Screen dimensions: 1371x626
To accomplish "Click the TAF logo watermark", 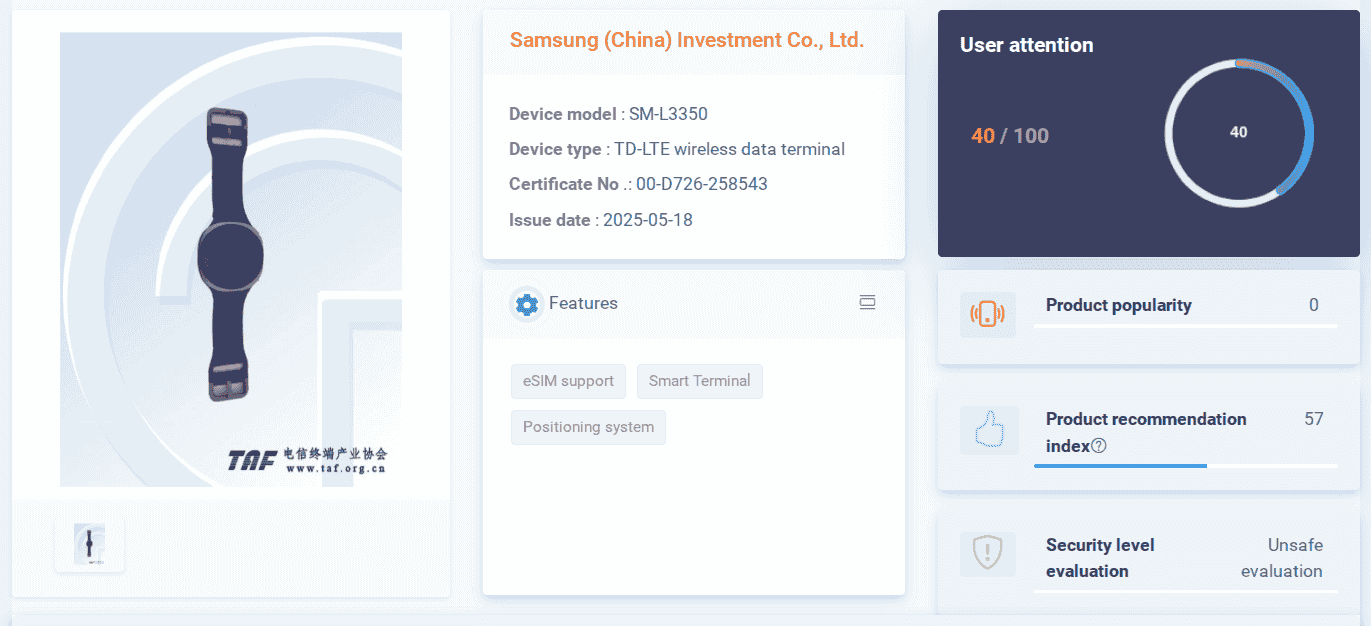I will 306,459.
